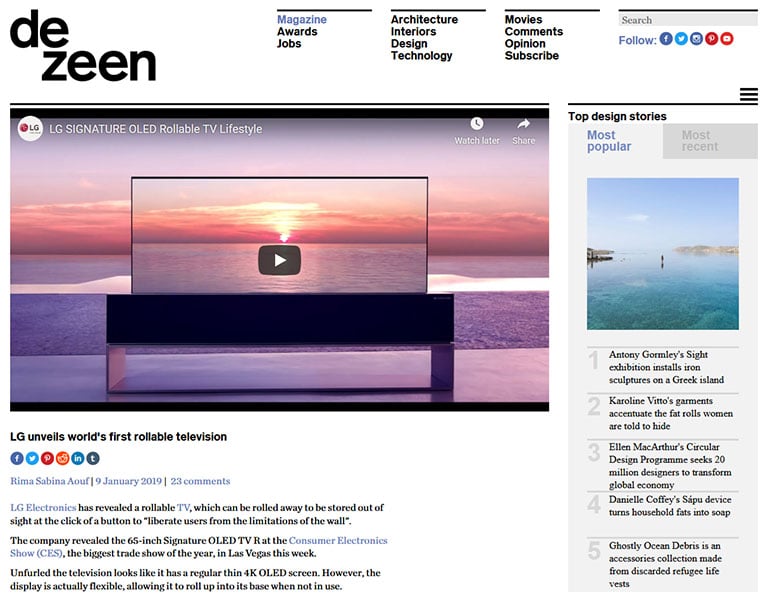Screen dimensions: 768x597
Task: Open the Opinion section
Action: pos(525,44)
